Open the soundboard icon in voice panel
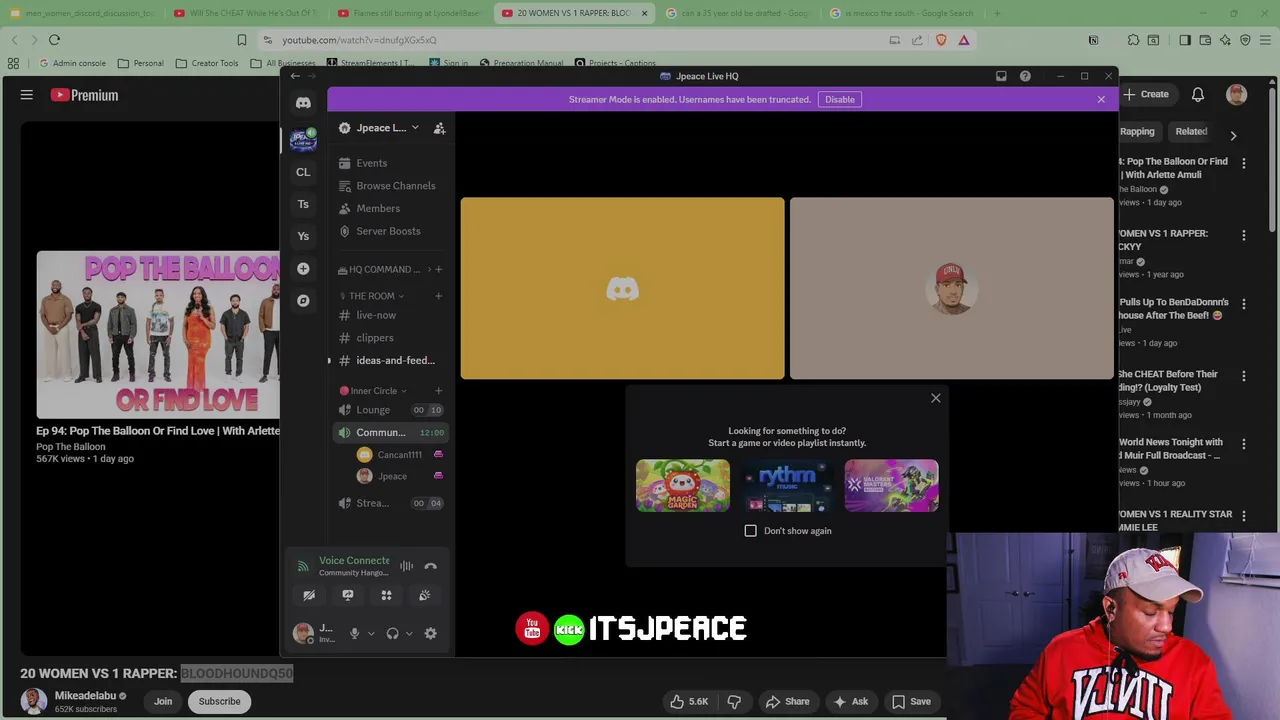 click(x=424, y=595)
